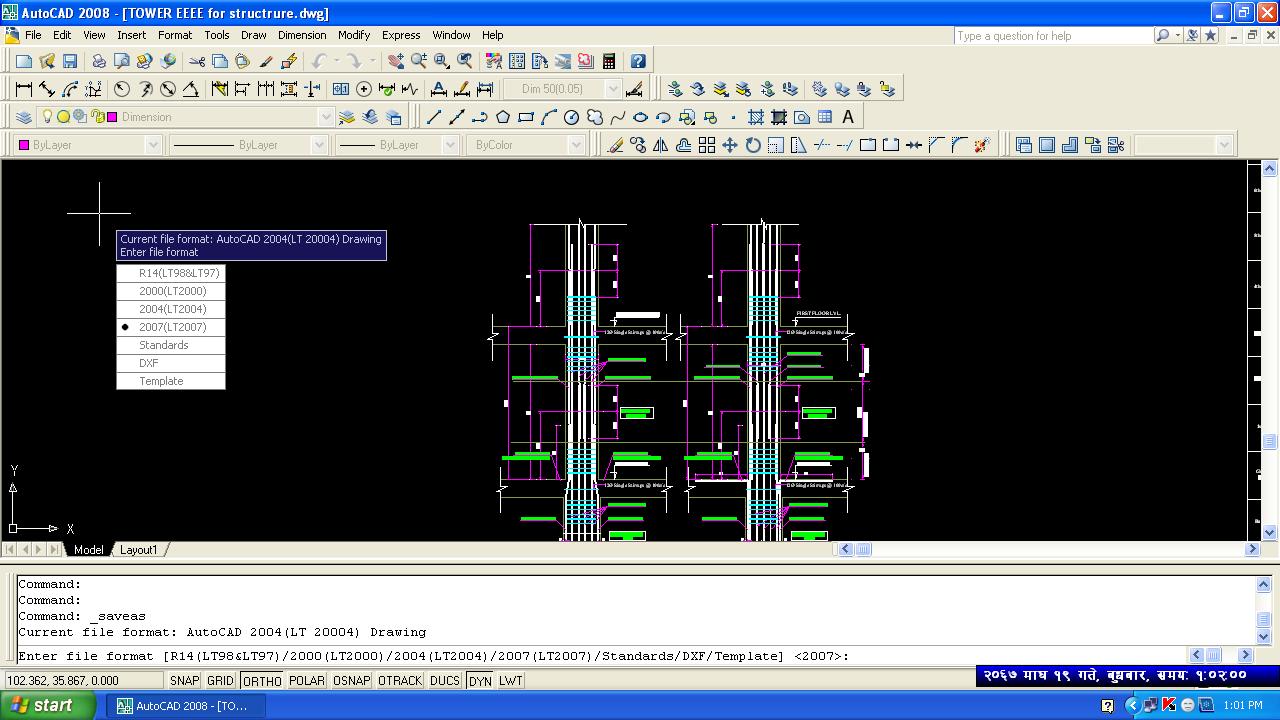Click the Help question mark icon
This screenshot has width=1280, height=720.
pyautogui.click(x=638, y=61)
